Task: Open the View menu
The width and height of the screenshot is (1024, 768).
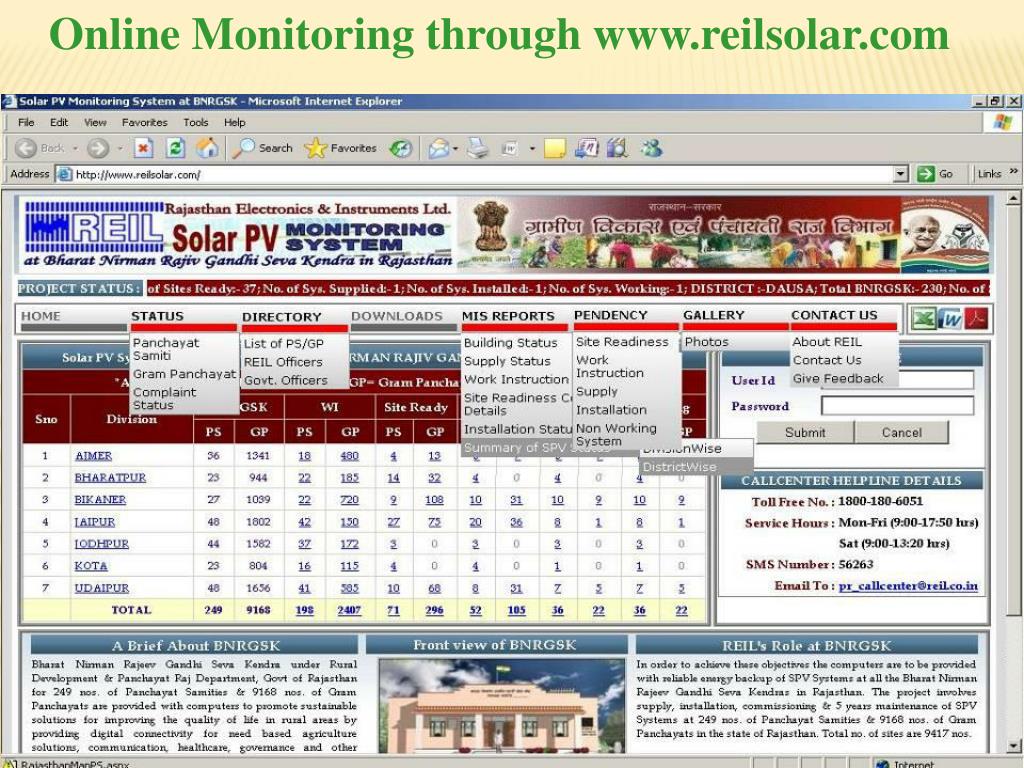Action: [95, 122]
